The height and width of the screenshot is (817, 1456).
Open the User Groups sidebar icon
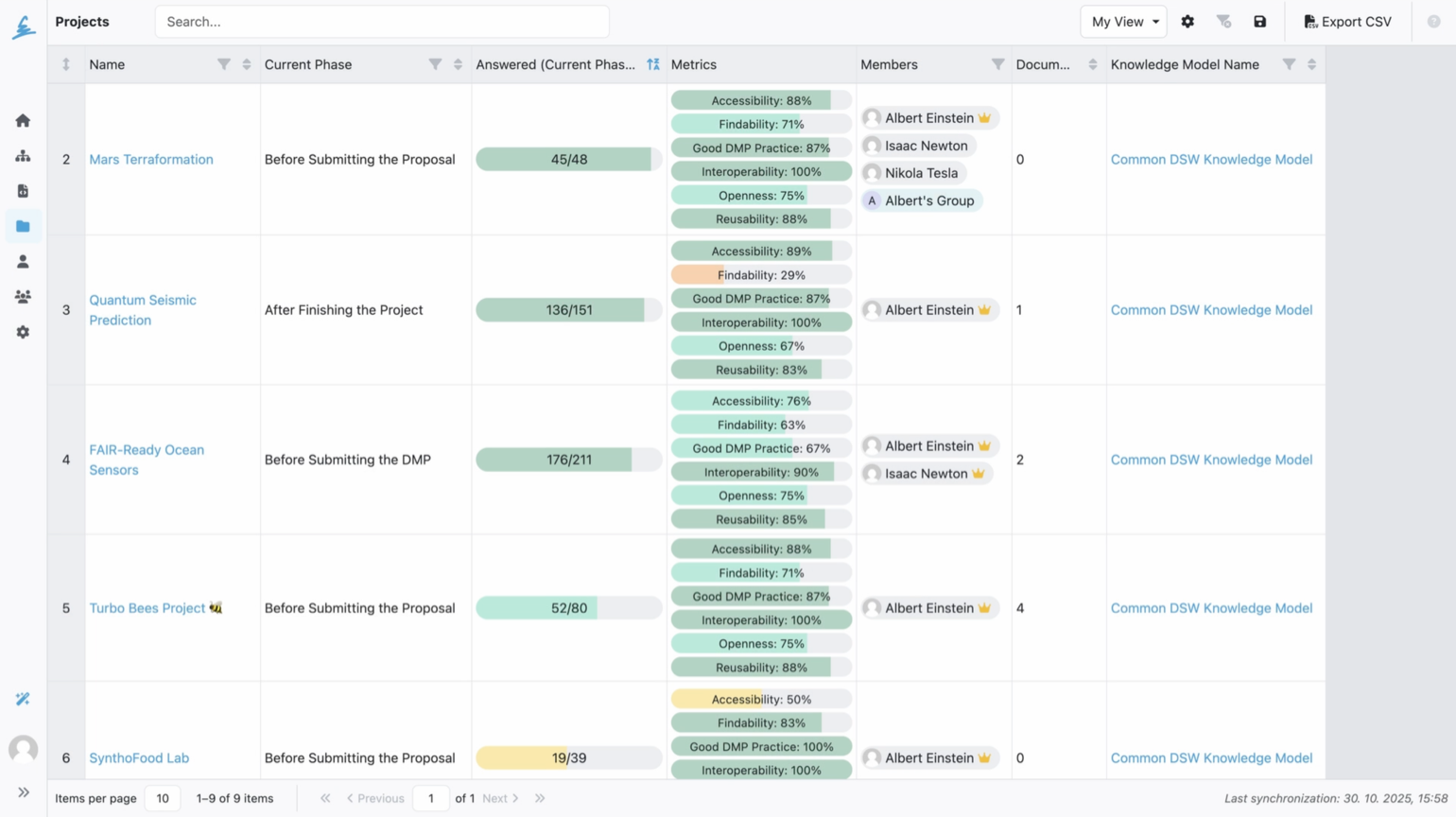pos(22,296)
